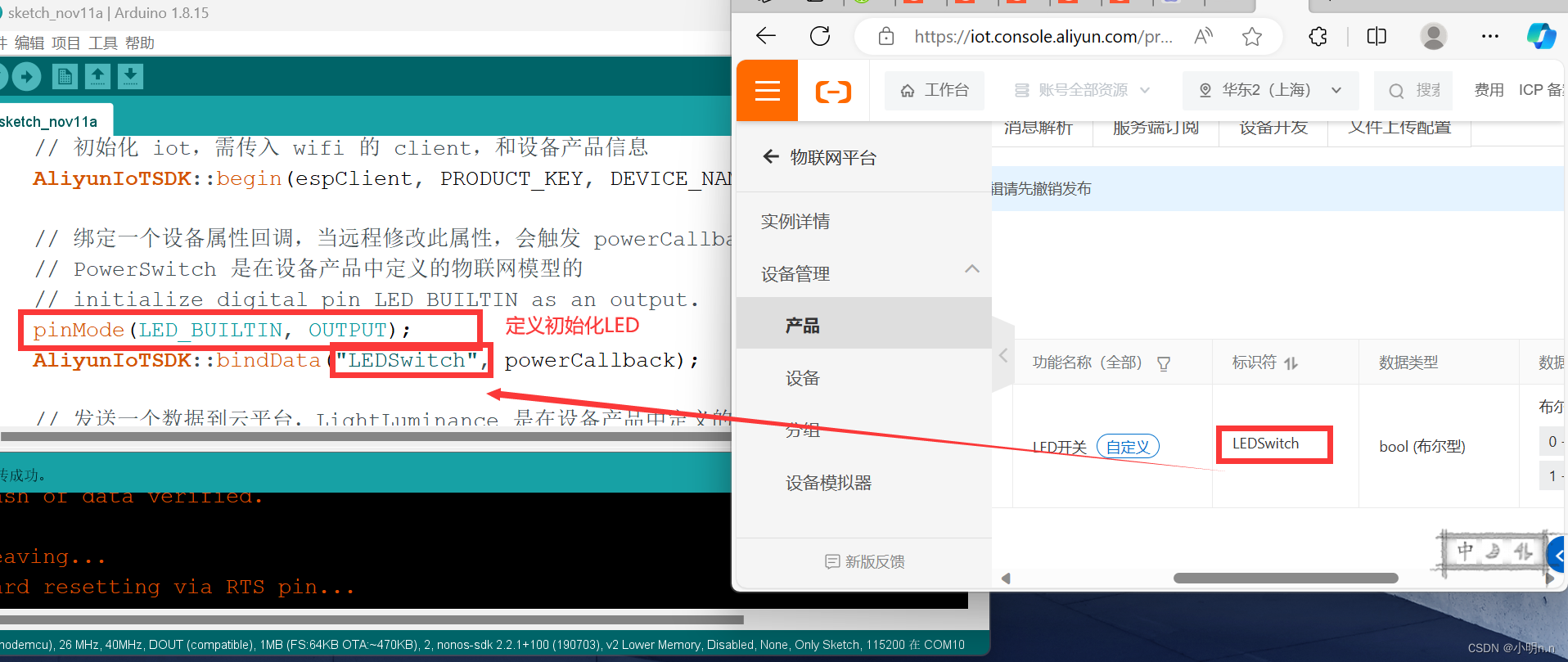Go to the Aliyun home logo

pyautogui.click(x=833, y=91)
